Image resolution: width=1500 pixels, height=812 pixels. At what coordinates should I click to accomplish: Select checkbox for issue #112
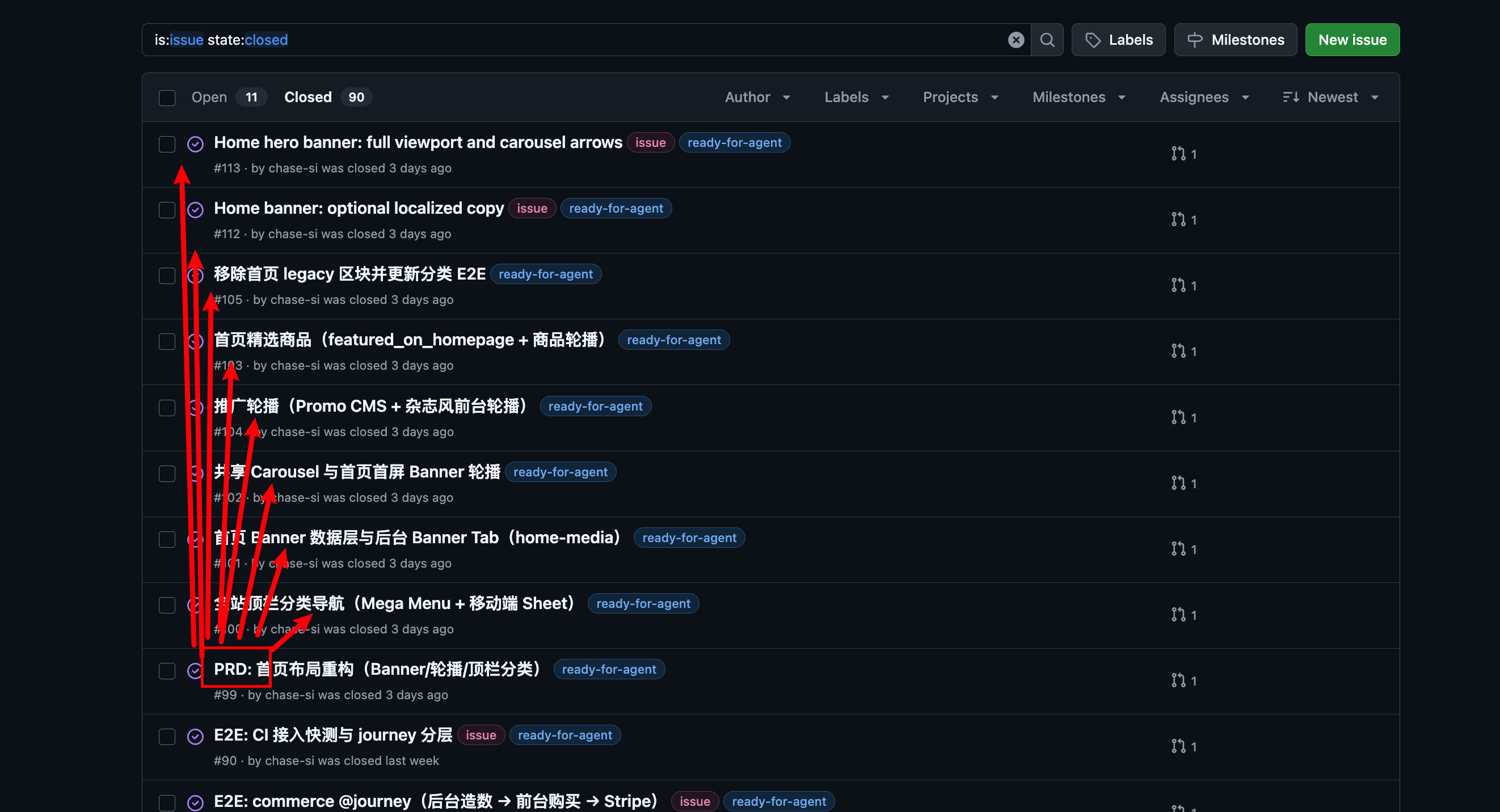(167, 210)
